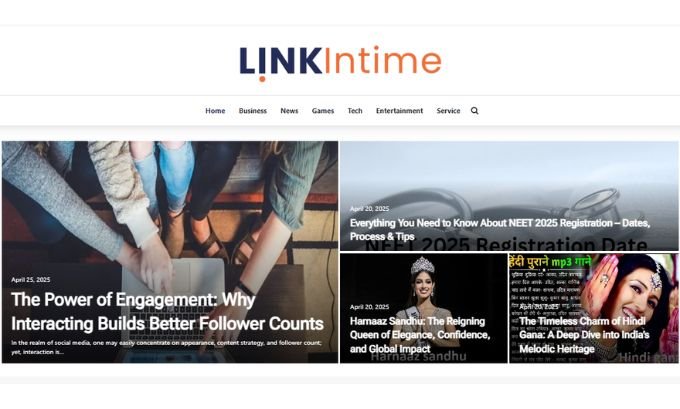Go to the Home menu item
The width and height of the screenshot is (680, 409).
(215, 111)
